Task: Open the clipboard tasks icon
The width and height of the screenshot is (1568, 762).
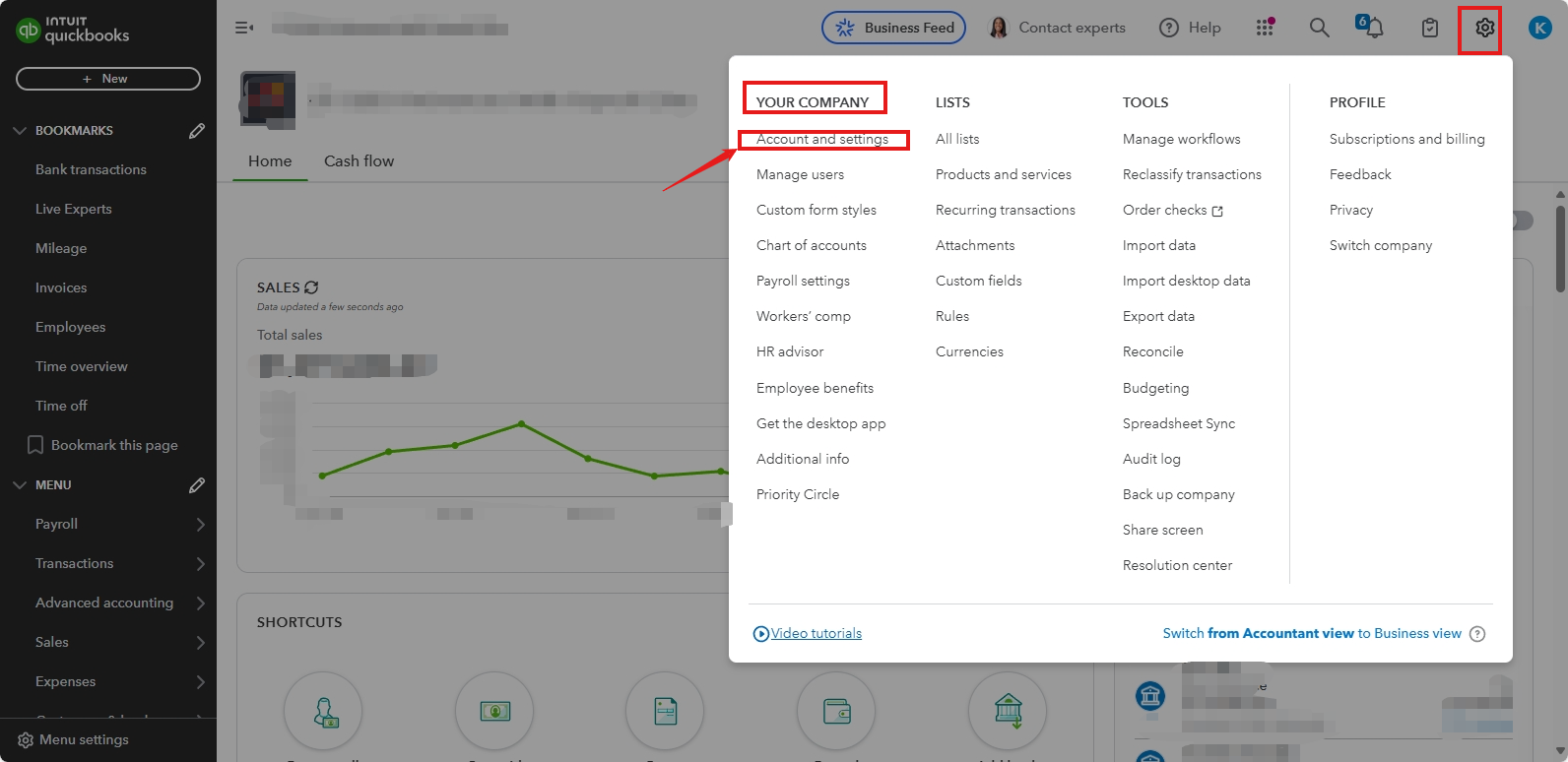Action: [1430, 28]
